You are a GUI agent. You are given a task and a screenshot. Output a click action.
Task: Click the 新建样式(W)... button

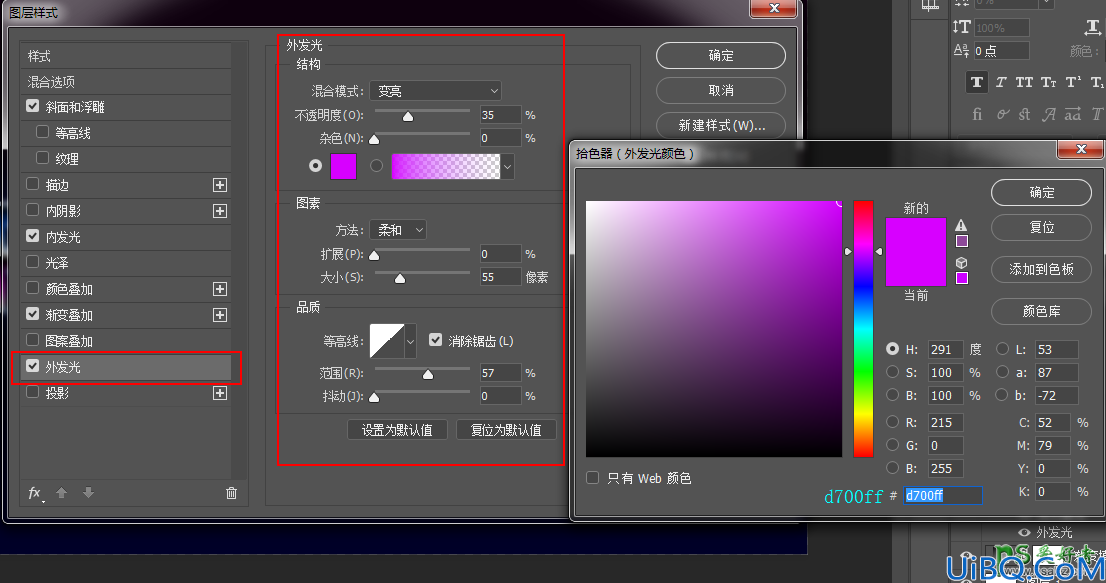point(721,125)
